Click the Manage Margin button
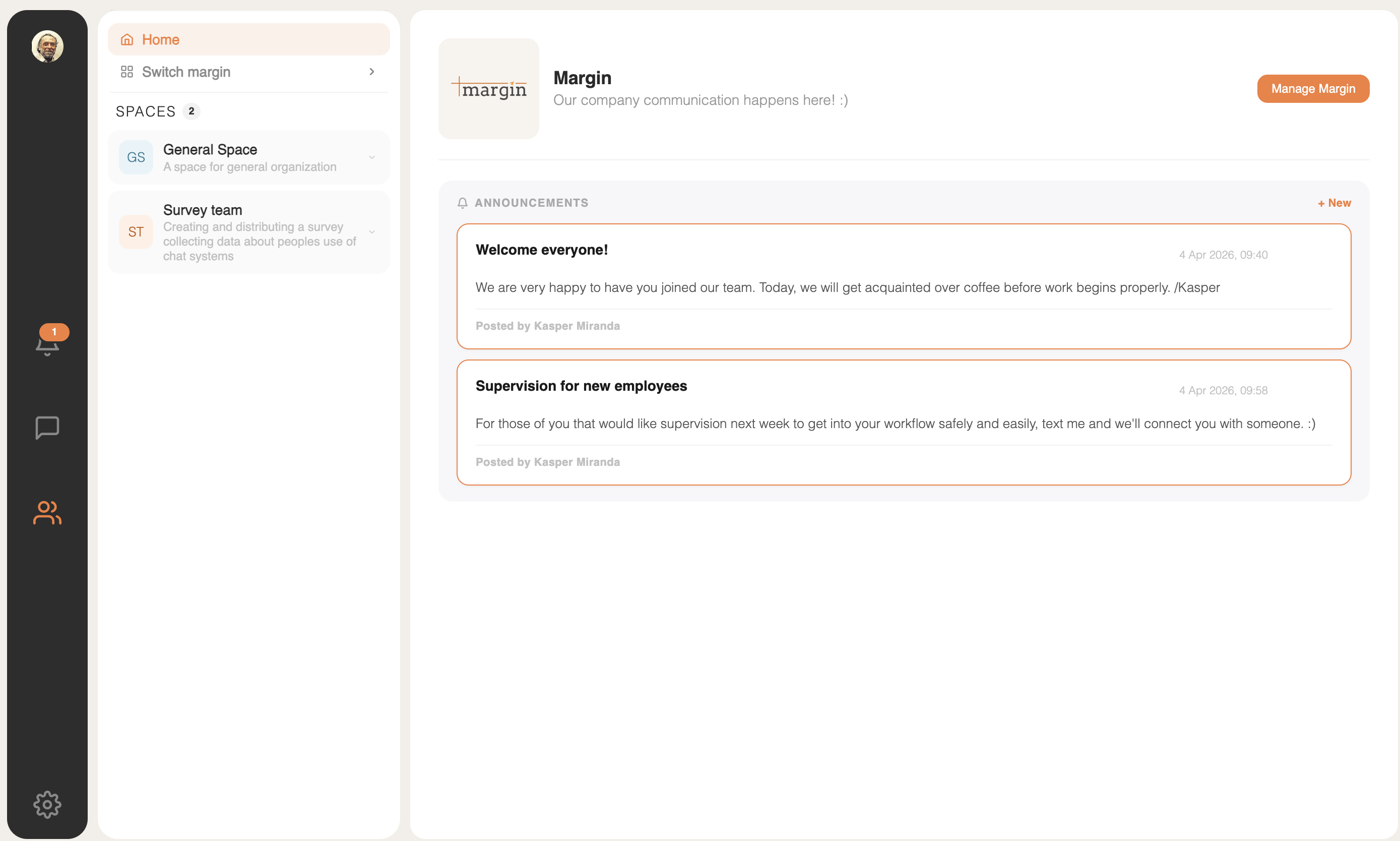Image resolution: width=1400 pixels, height=841 pixels. pos(1313,88)
